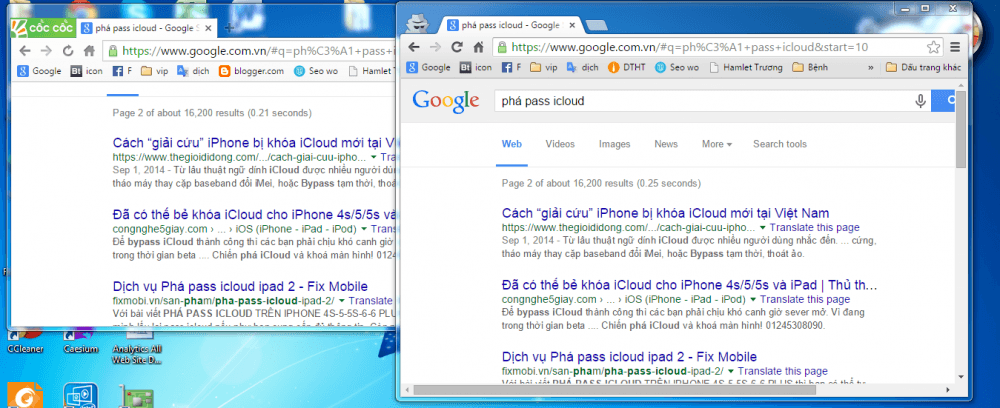Select the orange Foxit desktop icon
Image resolution: width=1000 pixels, height=408 pixels.
pyautogui.click(x=26, y=395)
